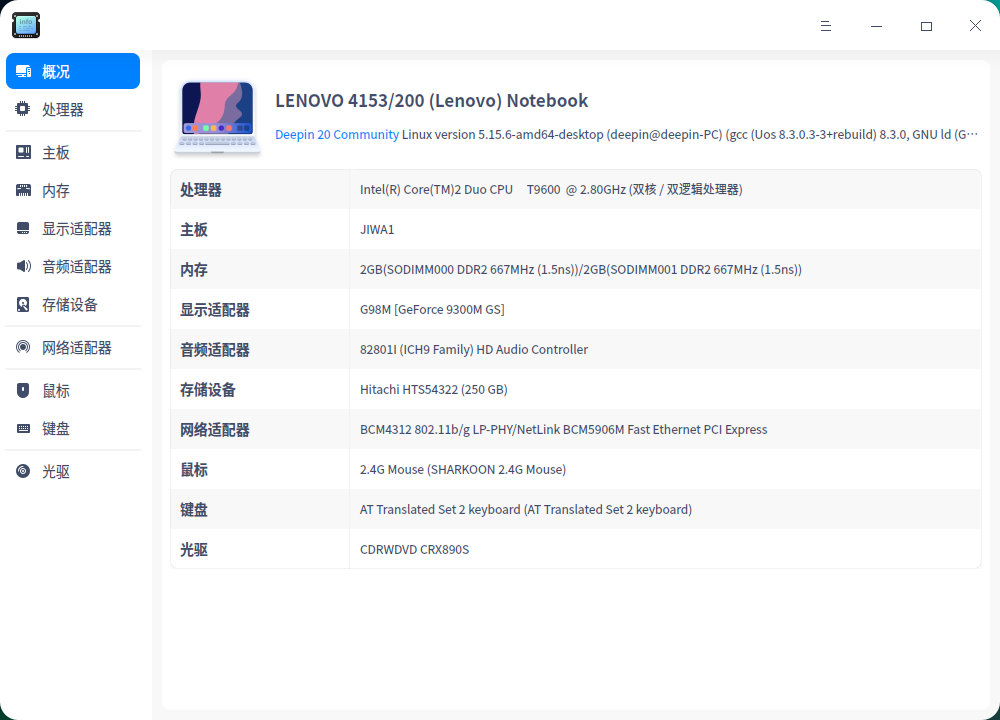
Task: Select the SHARKOON 2.4G Mouse value
Action: click(x=463, y=469)
